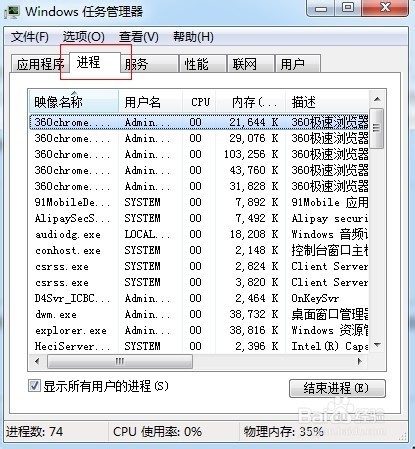Sort by 用户名 column header
Image resolution: width=415 pixels, height=449 pixels.
pyautogui.click(x=150, y=102)
